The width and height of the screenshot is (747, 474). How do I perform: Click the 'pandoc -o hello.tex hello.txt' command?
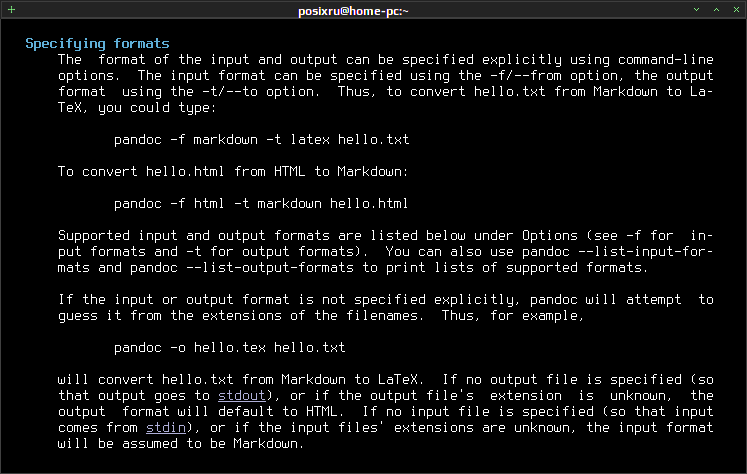(230, 347)
